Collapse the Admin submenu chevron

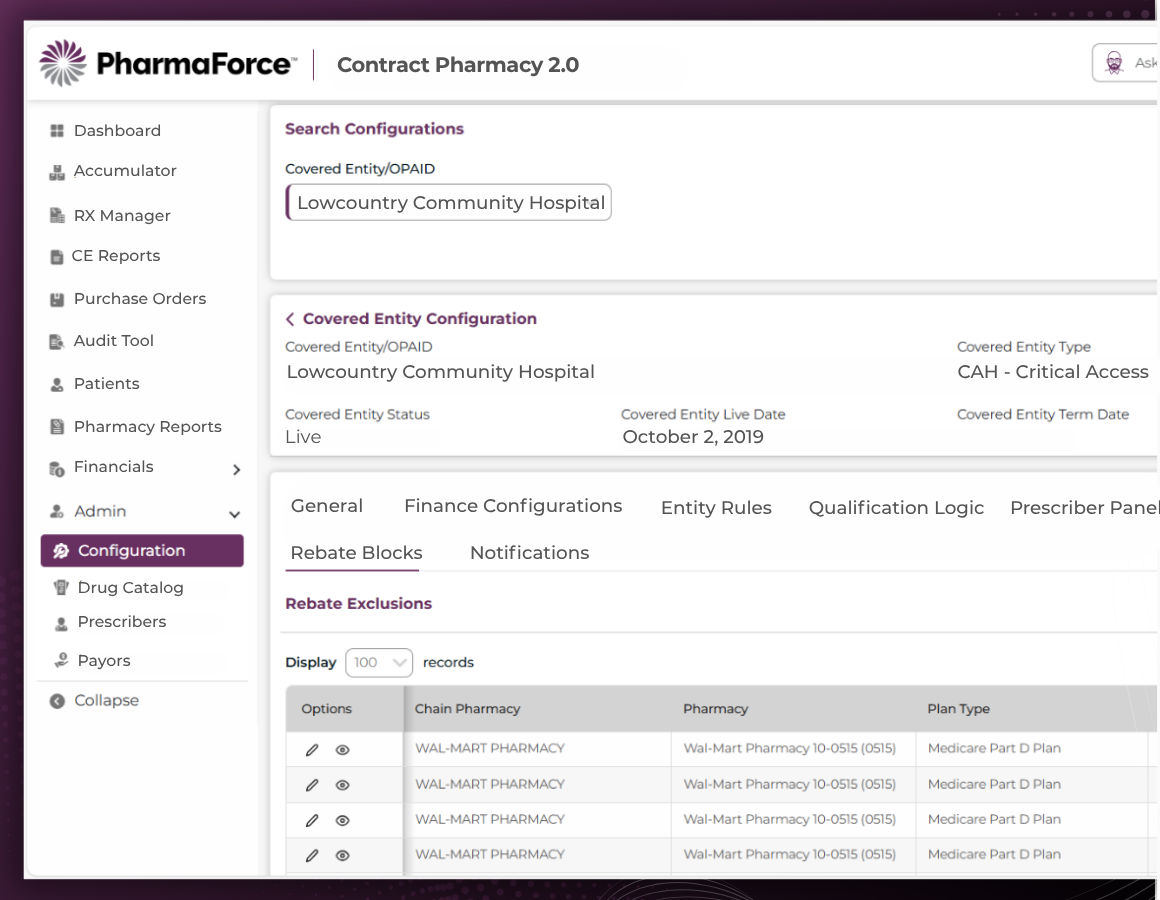click(x=235, y=515)
